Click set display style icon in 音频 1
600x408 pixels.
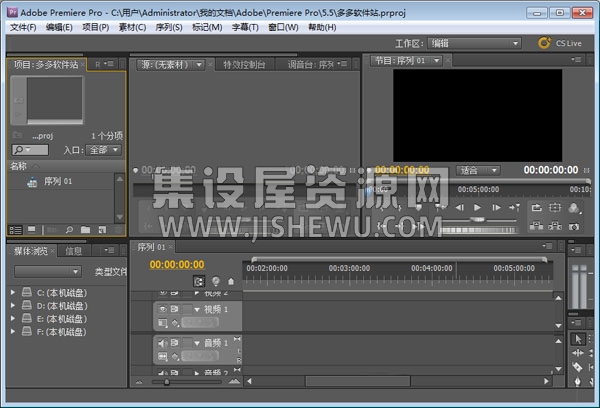tap(163, 357)
